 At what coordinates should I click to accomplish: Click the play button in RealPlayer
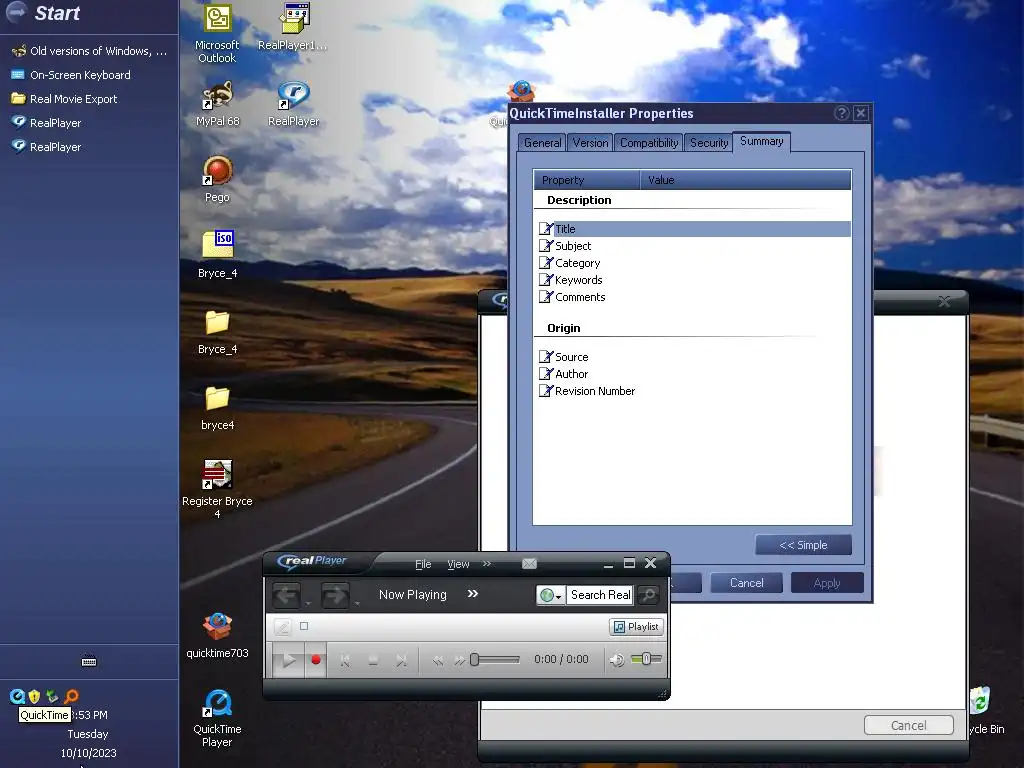click(288, 660)
